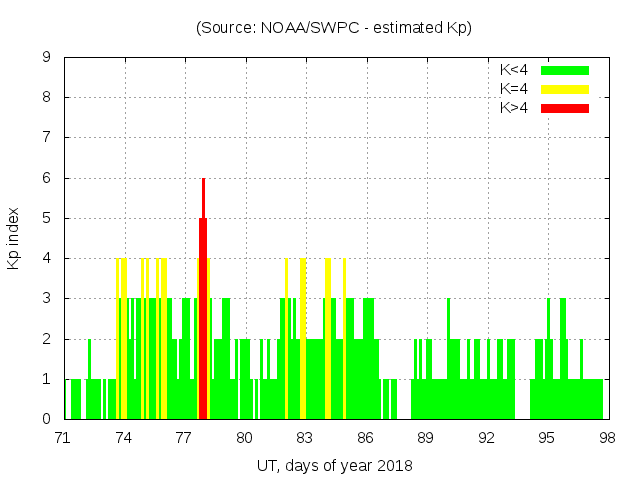The height and width of the screenshot is (480, 640).
Task: Click the green K<4 legend swatch
Action: click(565, 70)
